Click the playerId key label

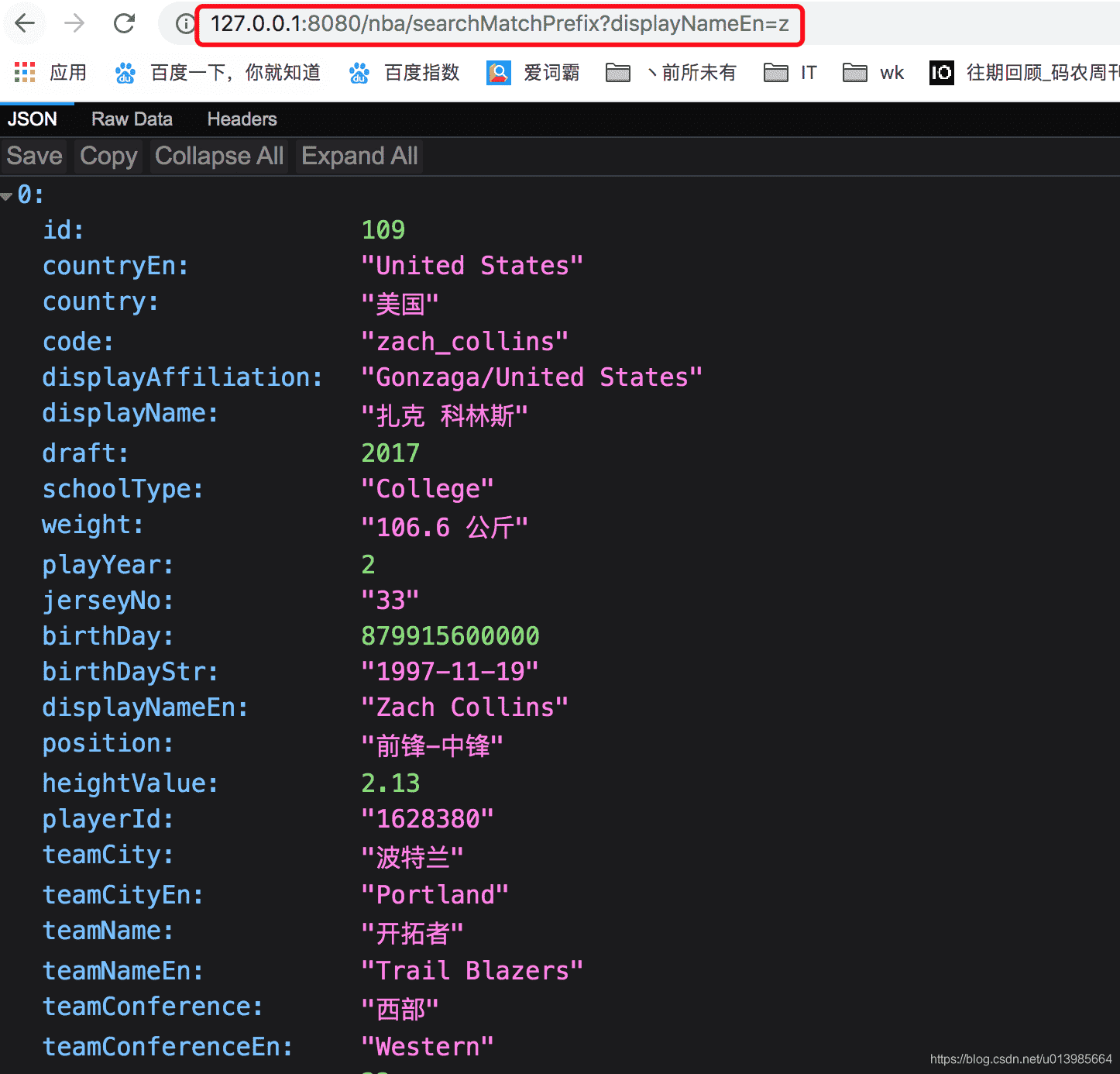(108, 819)
